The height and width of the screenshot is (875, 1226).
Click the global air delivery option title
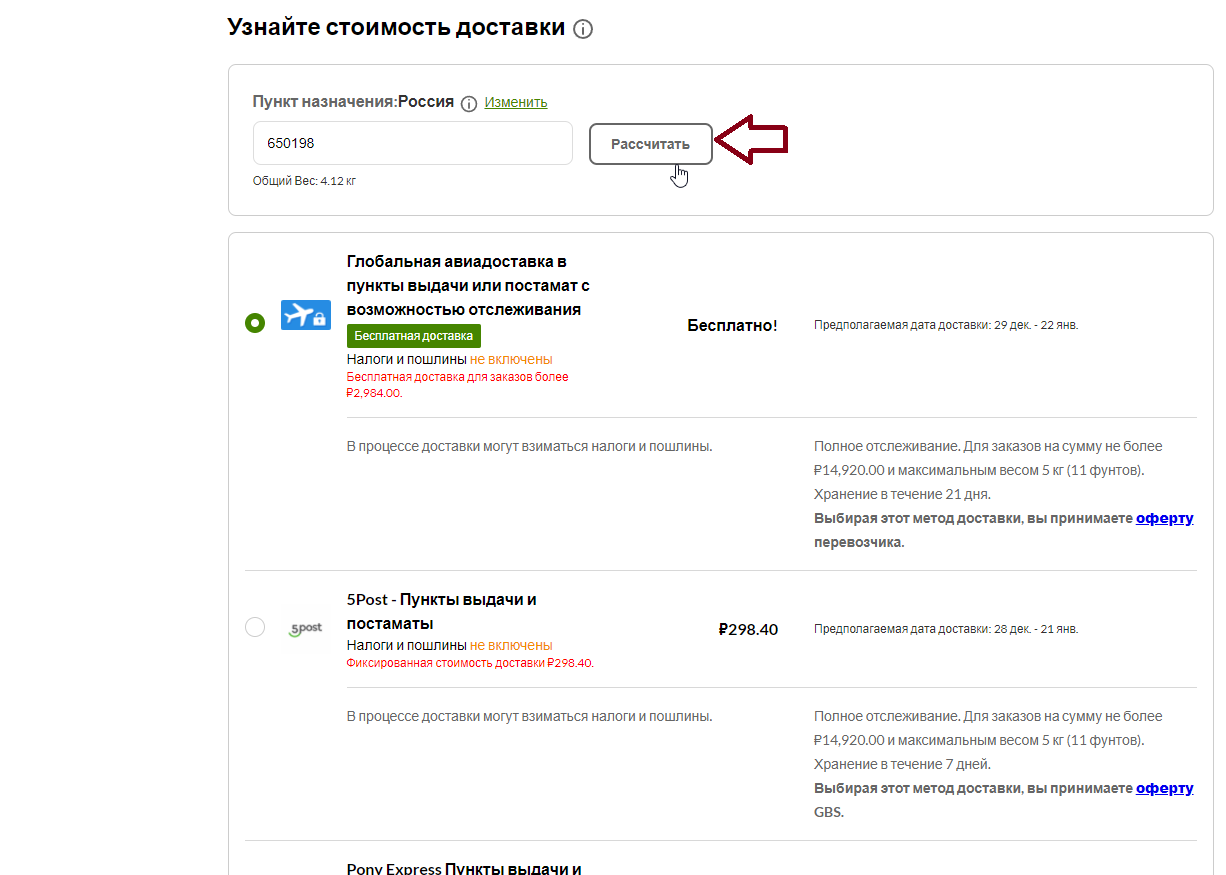coord(468,285)
